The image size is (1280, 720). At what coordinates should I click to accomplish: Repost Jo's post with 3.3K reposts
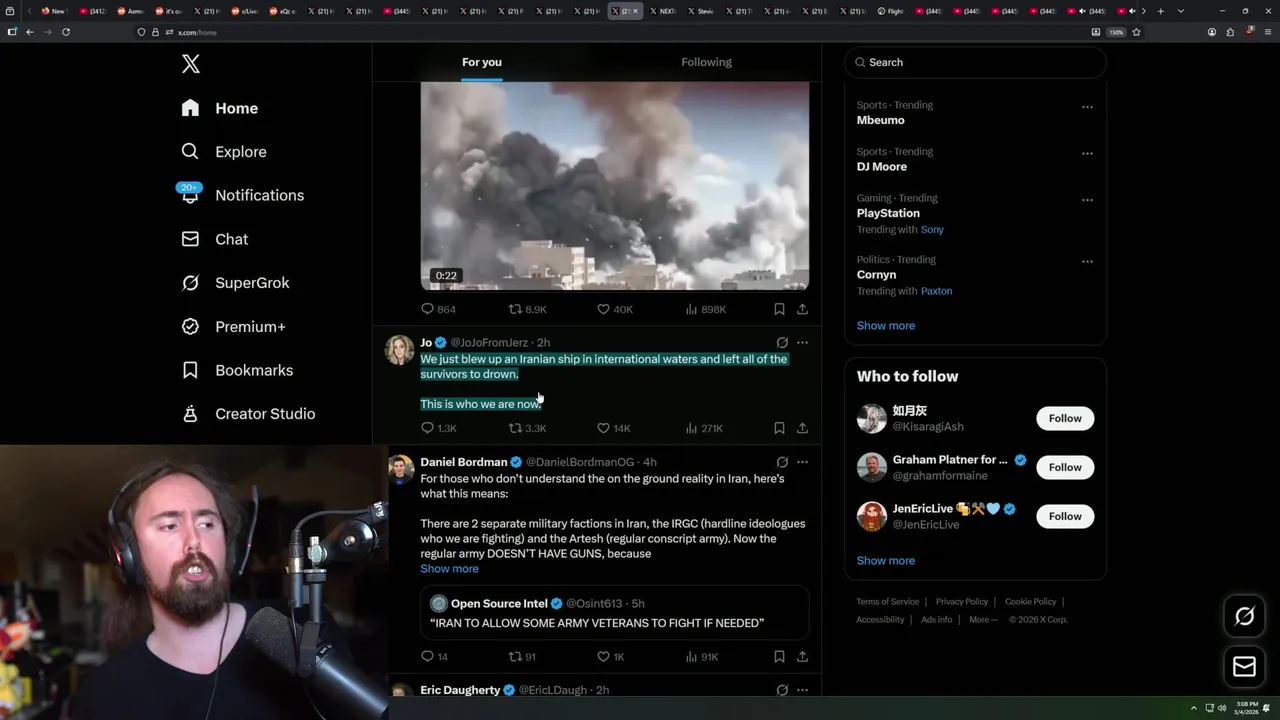pyautogui.click(x=527, y=428)
